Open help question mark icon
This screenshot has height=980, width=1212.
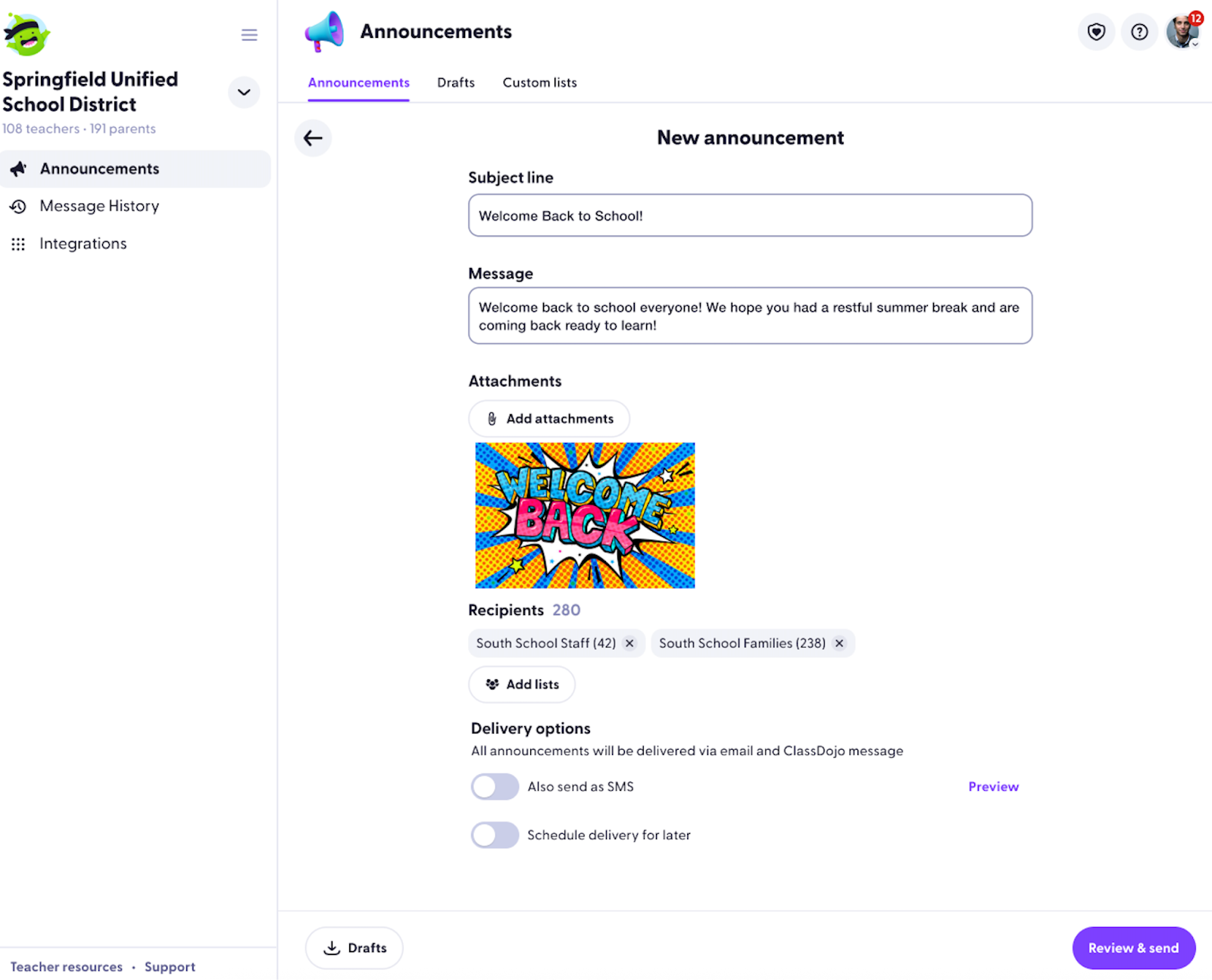[x=1139, y=32]
